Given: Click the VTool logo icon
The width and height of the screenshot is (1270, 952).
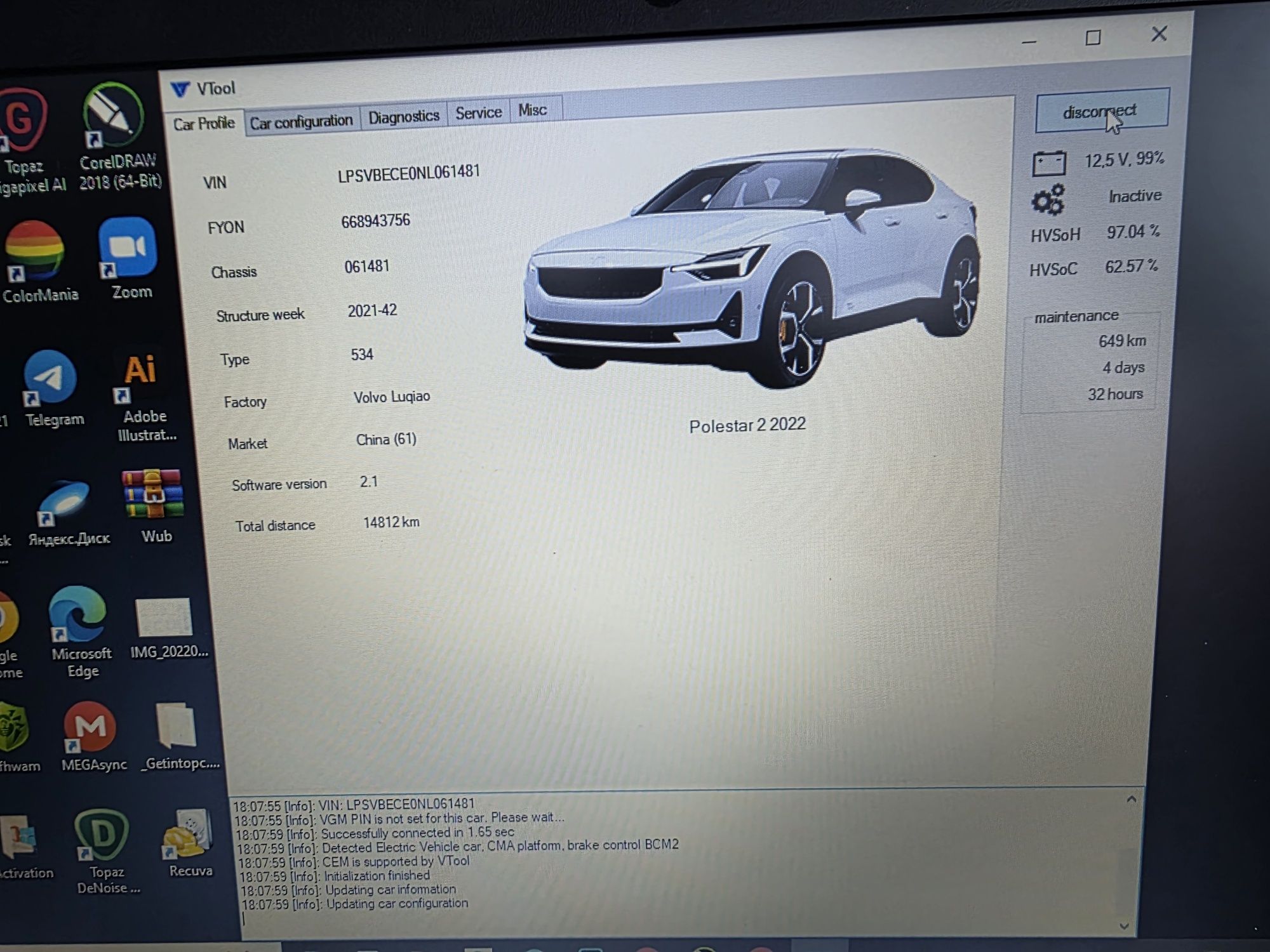Looking at the screenshot, I should [x=180, y=89].
